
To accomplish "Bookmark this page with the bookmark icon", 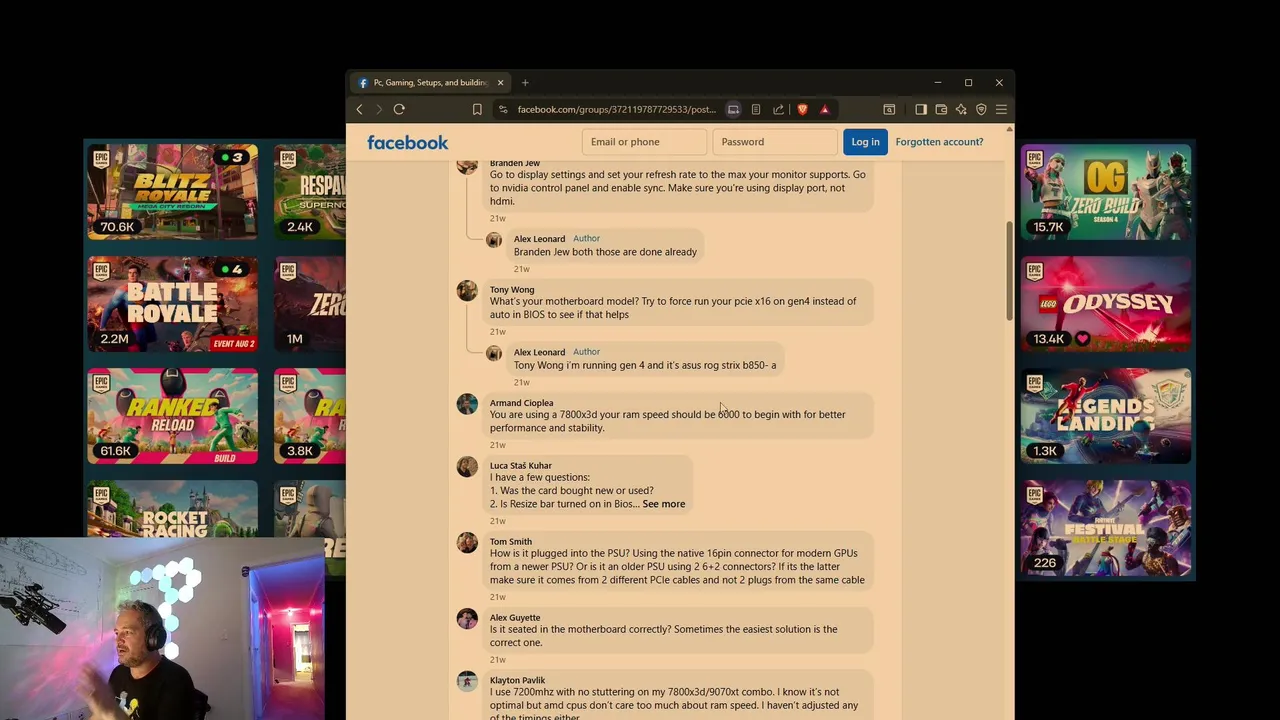I will 477,109.
